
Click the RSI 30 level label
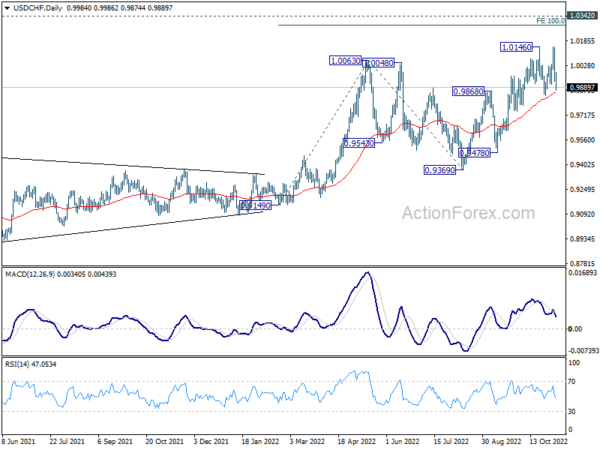pyautogui.click(x=572, y=411)
